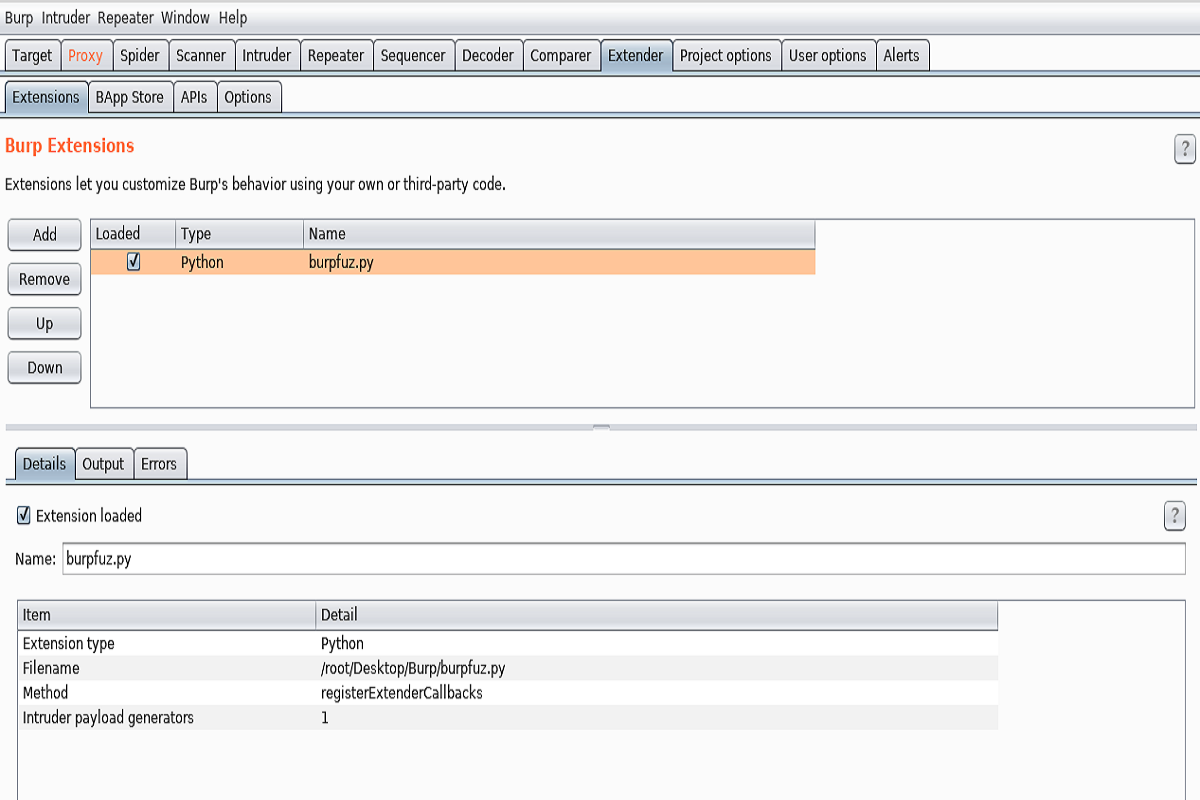Open help for Burp Extensions section

tap(1184, 150)
